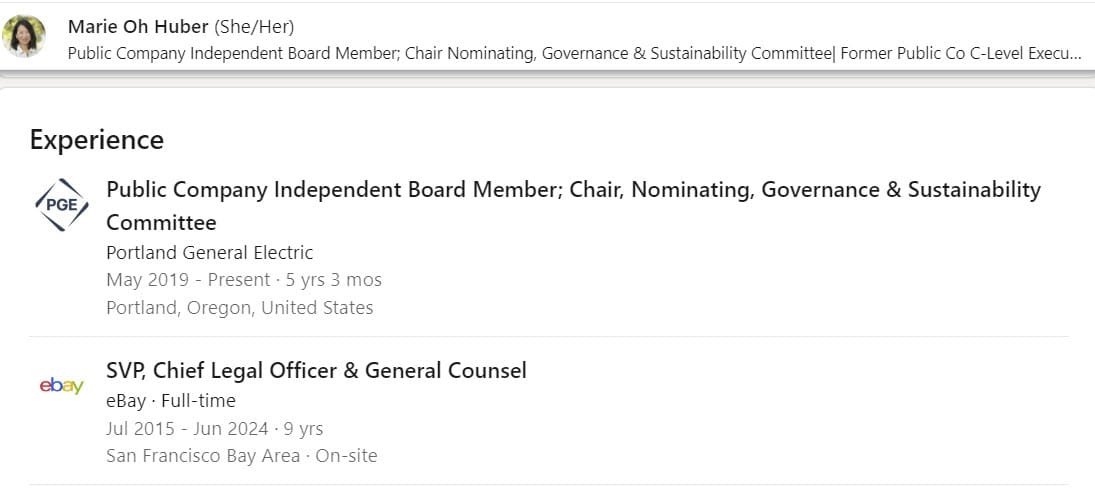Click the May 2019 - Present date range
The height and width of the screenshot is (493, 1095).
[188, 280]
